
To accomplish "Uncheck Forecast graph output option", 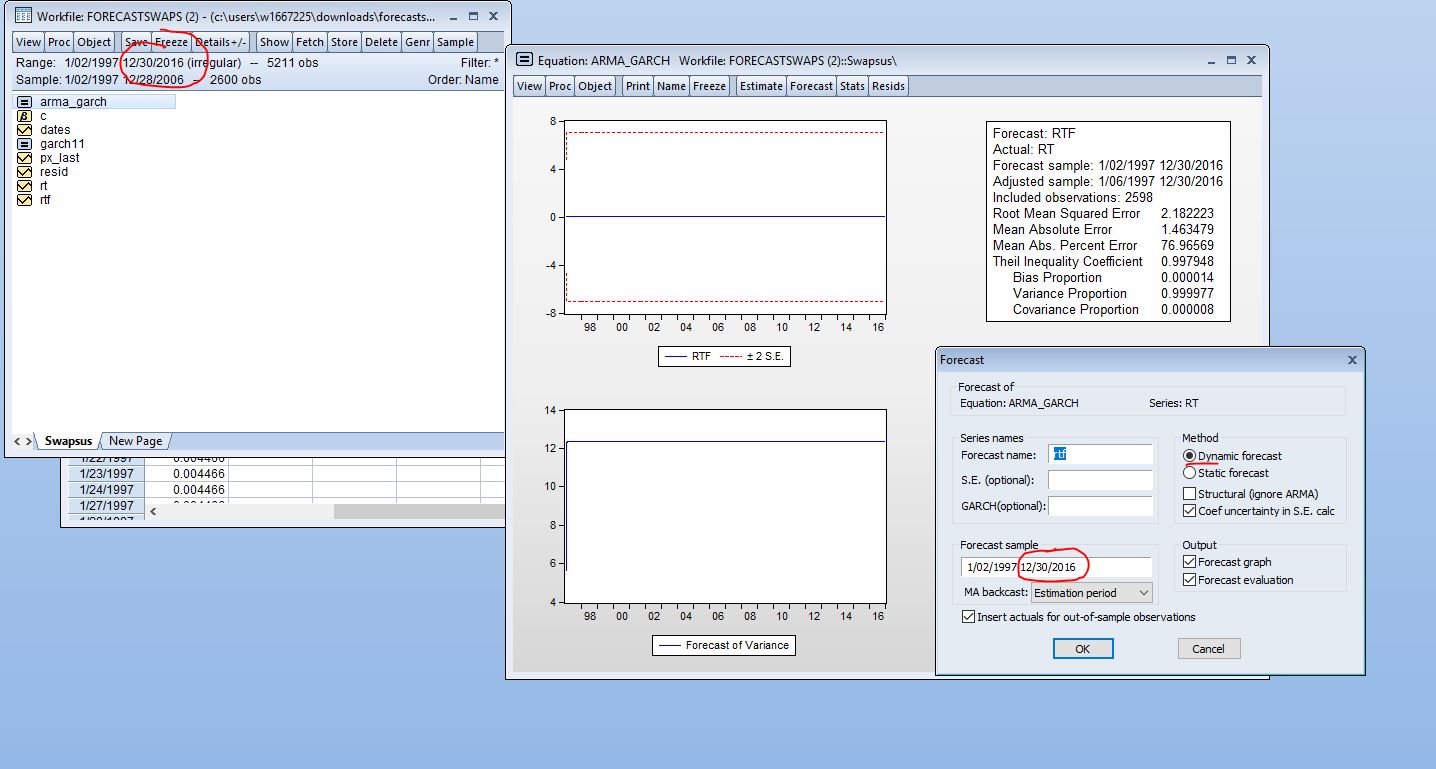I will point(1189,562).
